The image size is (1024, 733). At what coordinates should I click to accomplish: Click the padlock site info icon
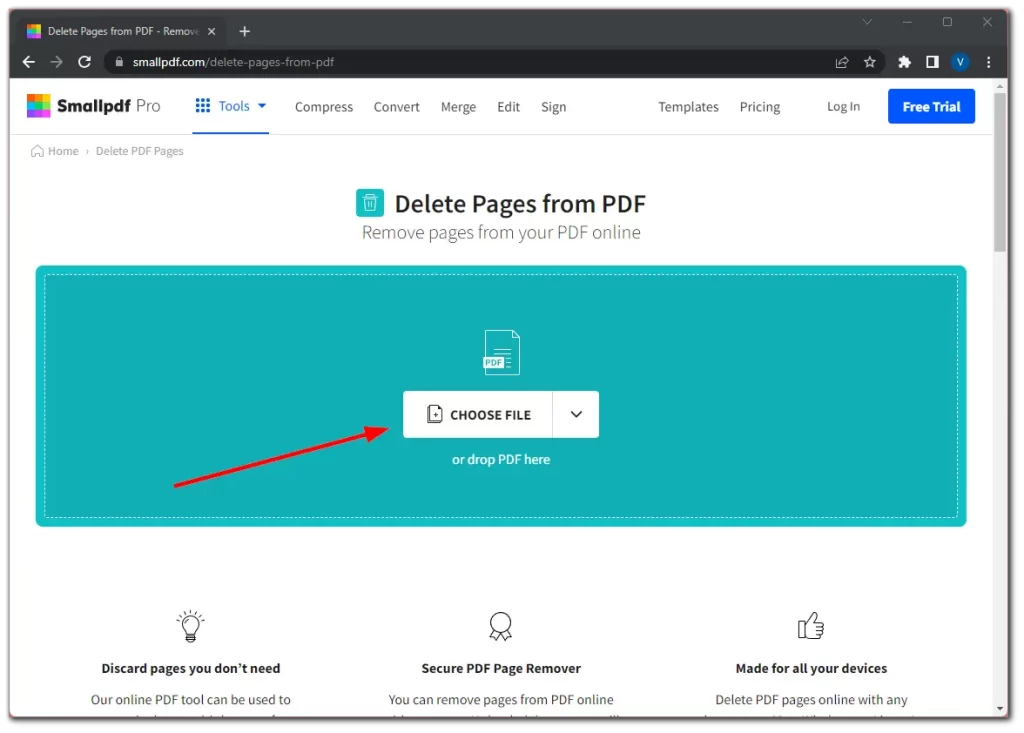pos(119,62)
